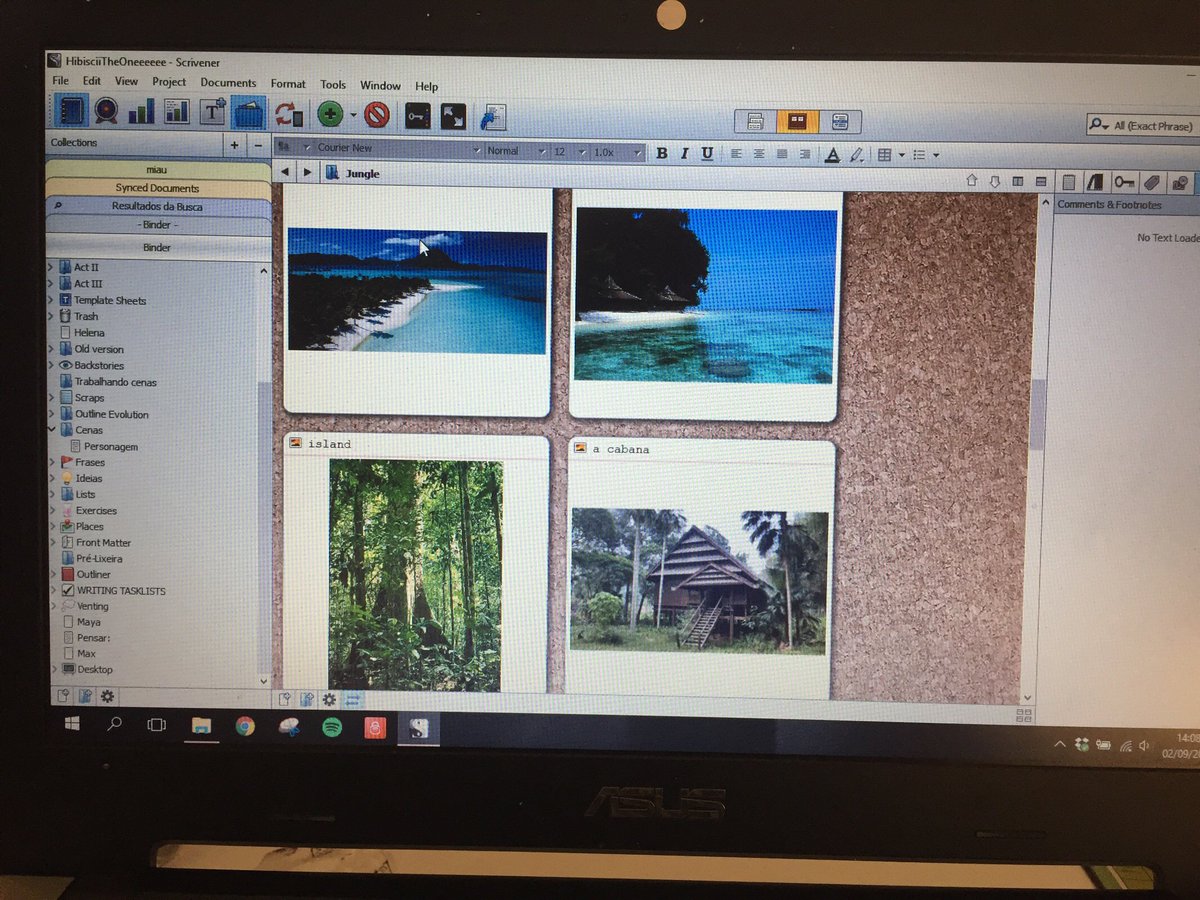Open the dropdown arrow next to green Add button
Viewport: 1200px width, 900px height.
(x=353, y=115)
